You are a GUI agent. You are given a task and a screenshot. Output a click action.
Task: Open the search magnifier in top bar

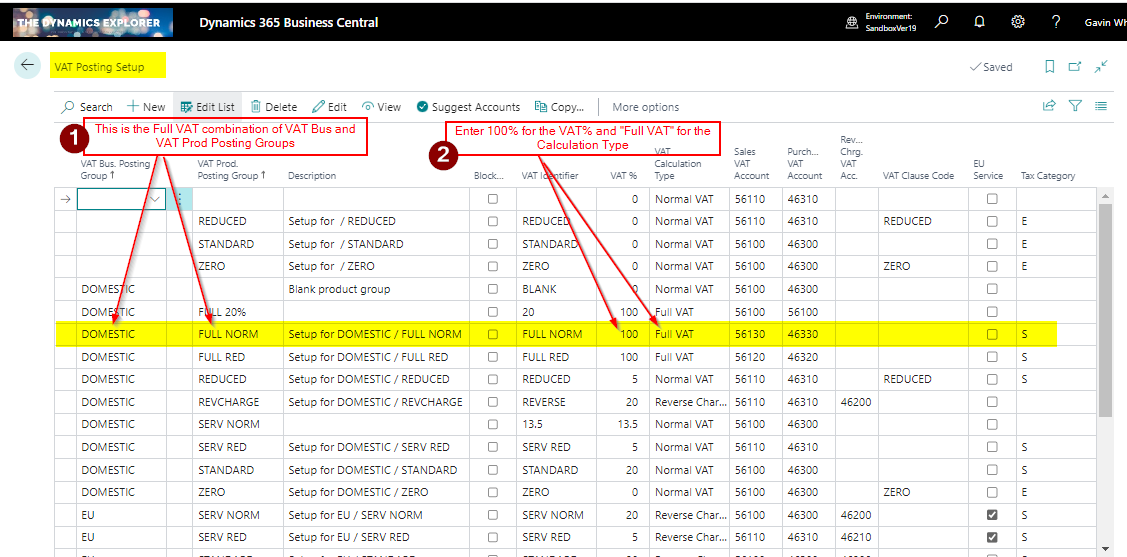click(941, 22)
